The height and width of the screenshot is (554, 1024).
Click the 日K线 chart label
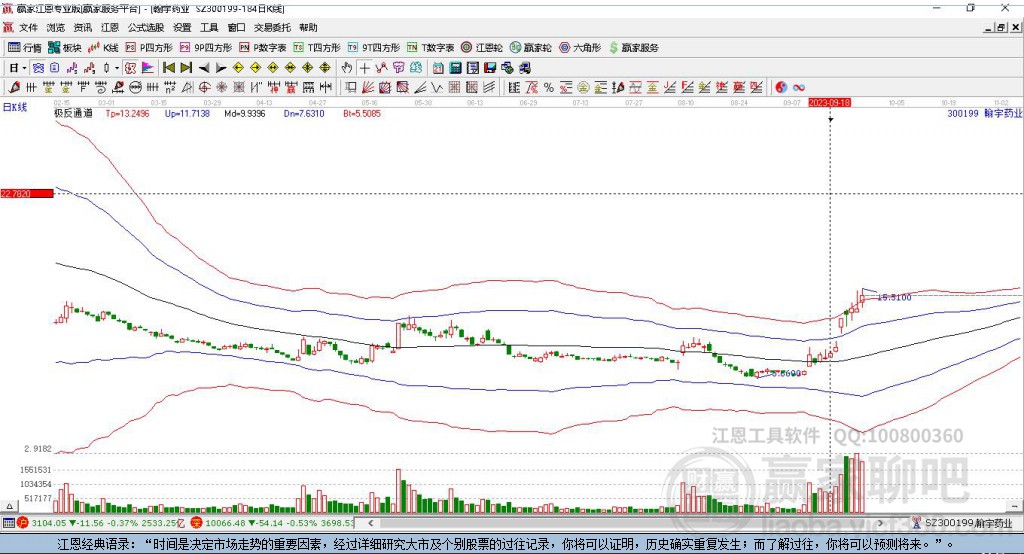15,107
